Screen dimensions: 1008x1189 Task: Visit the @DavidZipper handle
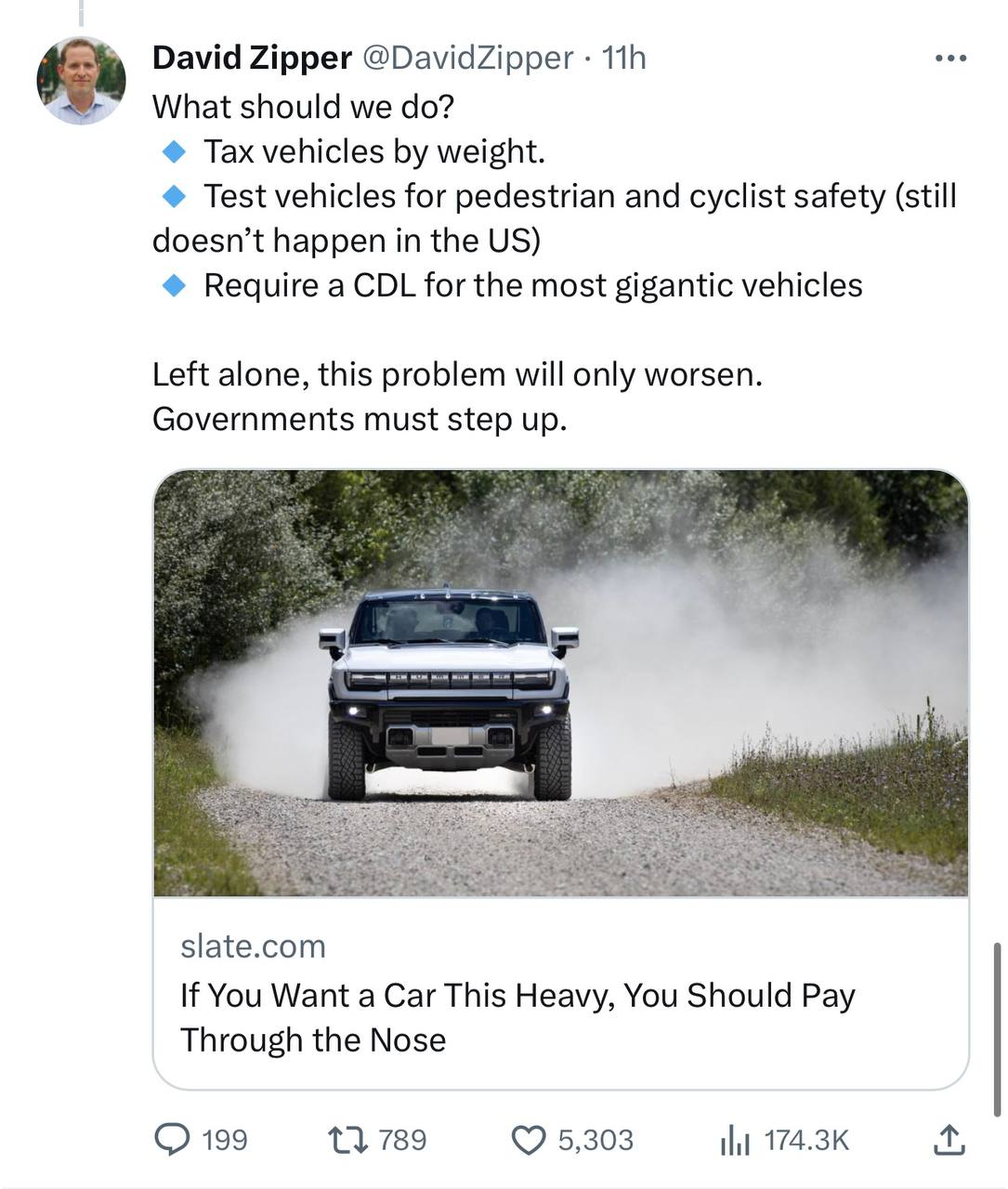pyautogui.click(x=467, y=58)
